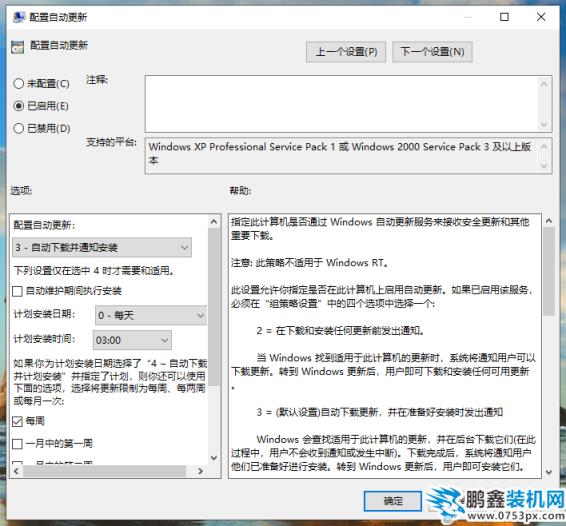The height and width of the screenshot is (526, 566).
Task: Select the 已禁用(D) radio button
Action: click(x=18, y=128)
